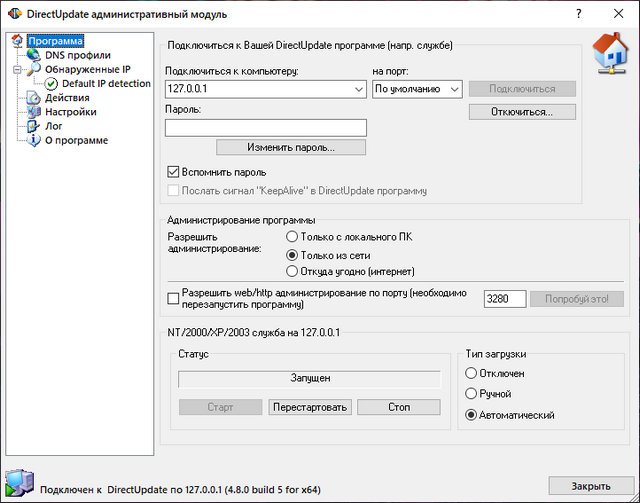Open the port По умолчанию dropdown
This screenshot has width=640, height=503.
pyautogui.click(x=455, y=89)
